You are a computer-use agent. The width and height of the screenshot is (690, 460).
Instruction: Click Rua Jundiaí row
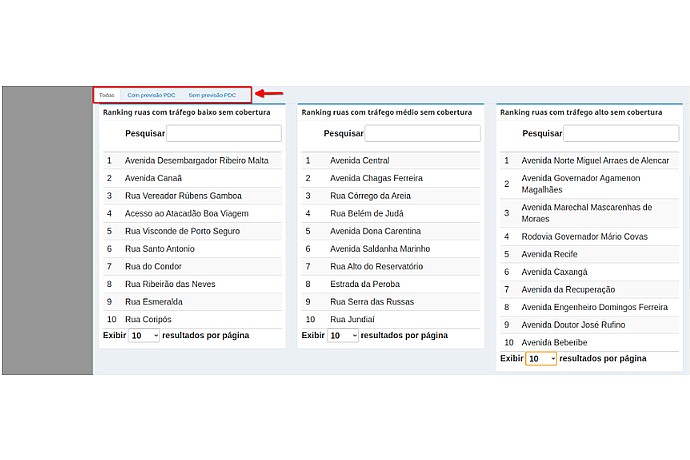pyautogui.click(x=391, y=319)
